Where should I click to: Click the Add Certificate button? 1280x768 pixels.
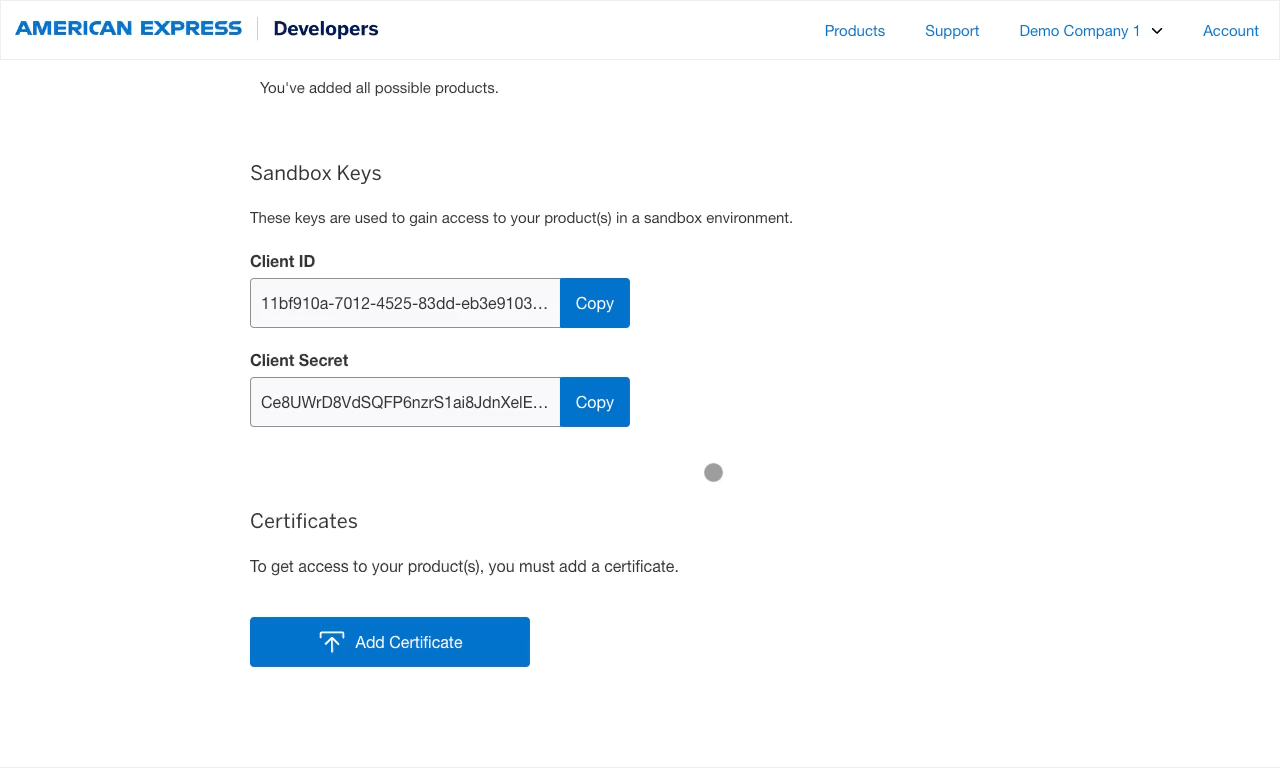coord(390,641)
